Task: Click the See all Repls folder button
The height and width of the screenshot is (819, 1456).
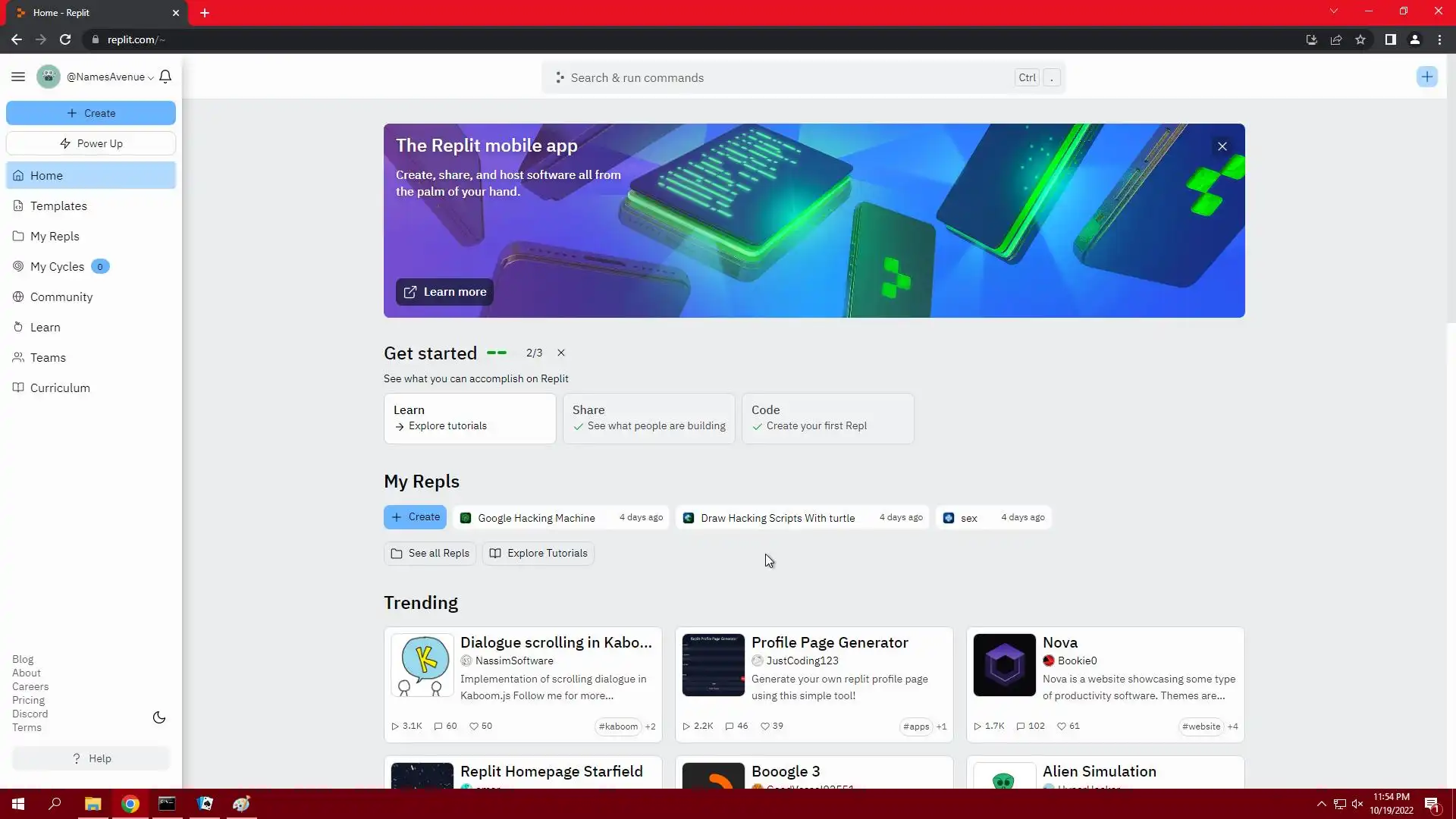Action: 430,553
